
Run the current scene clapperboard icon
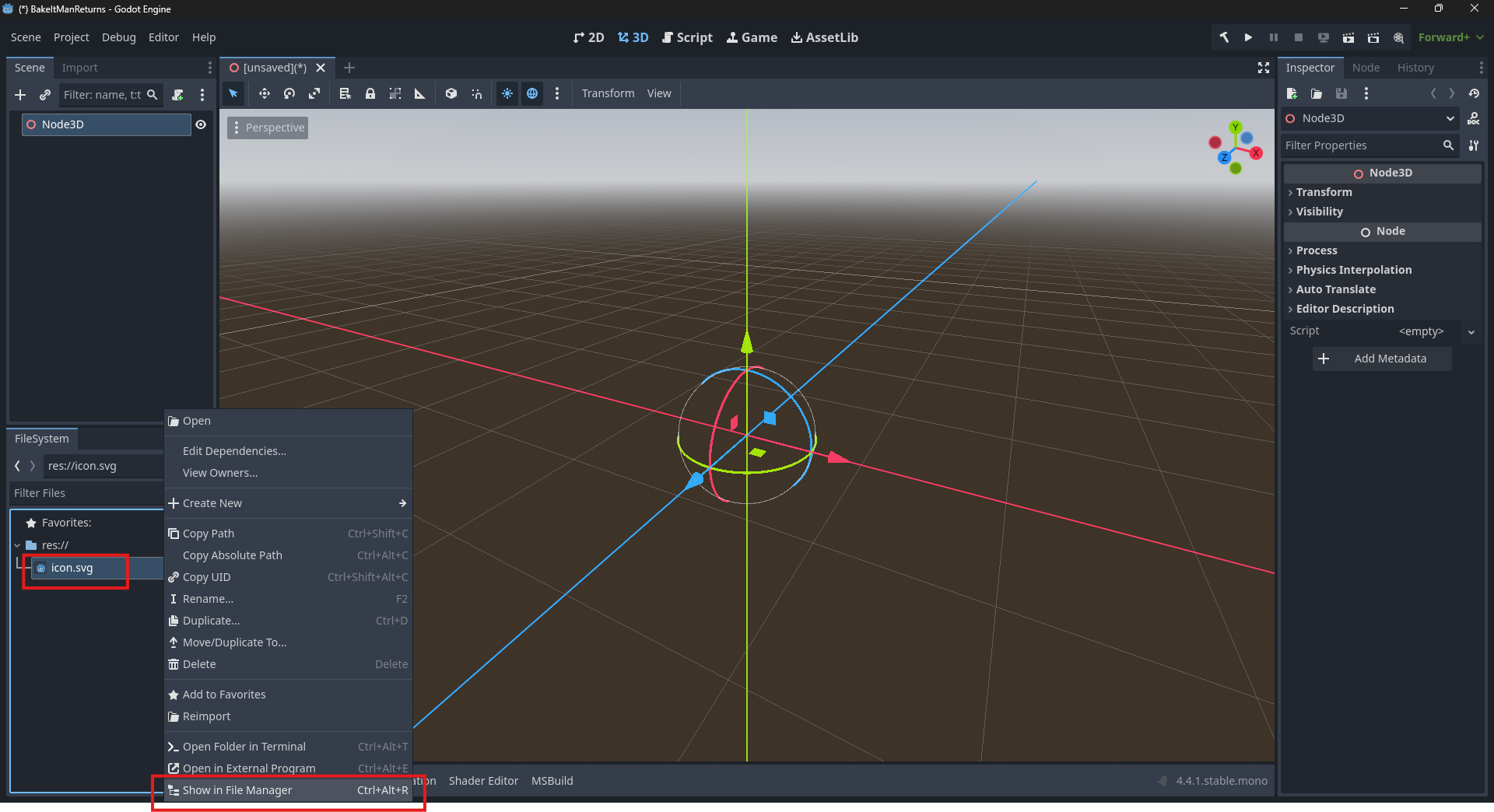[1348, 37]
